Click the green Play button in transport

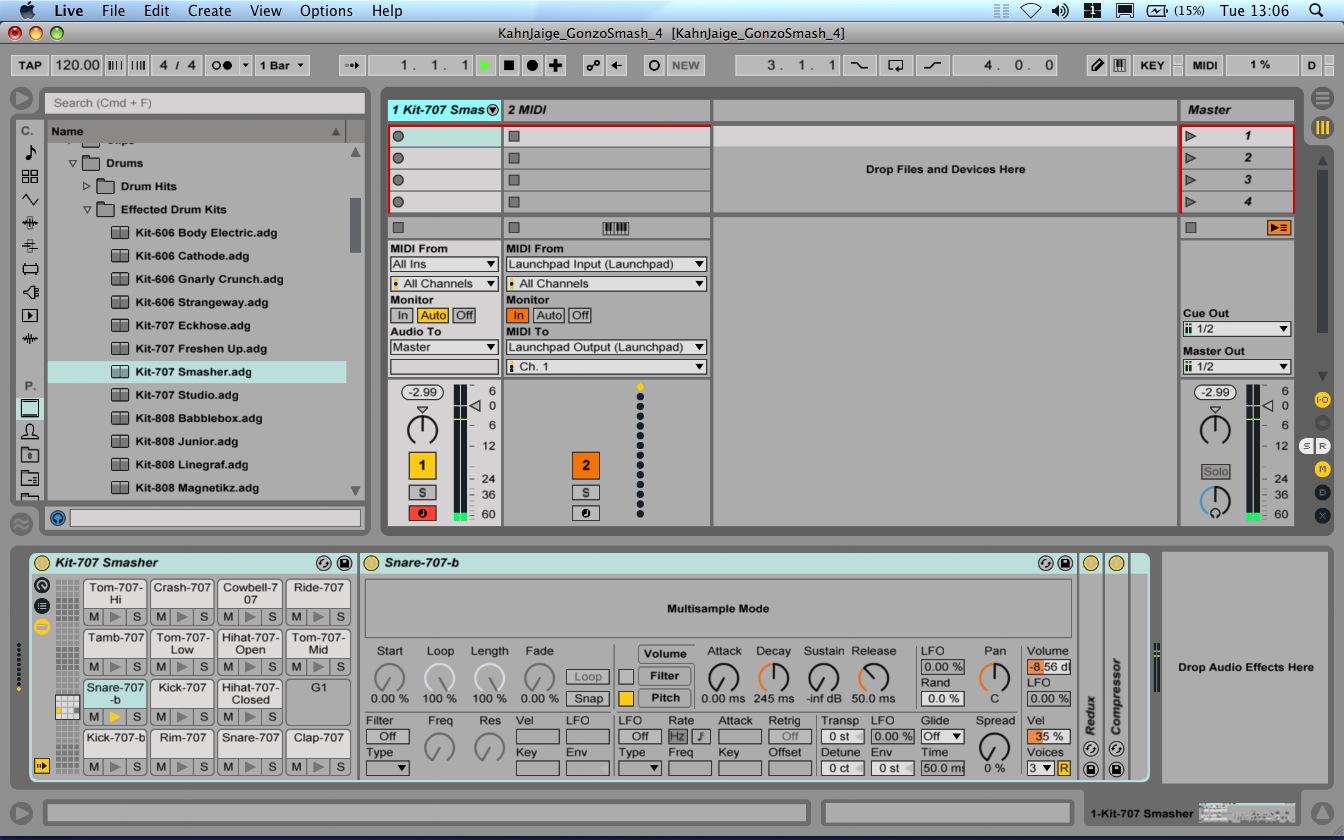[x=485, y=65]
